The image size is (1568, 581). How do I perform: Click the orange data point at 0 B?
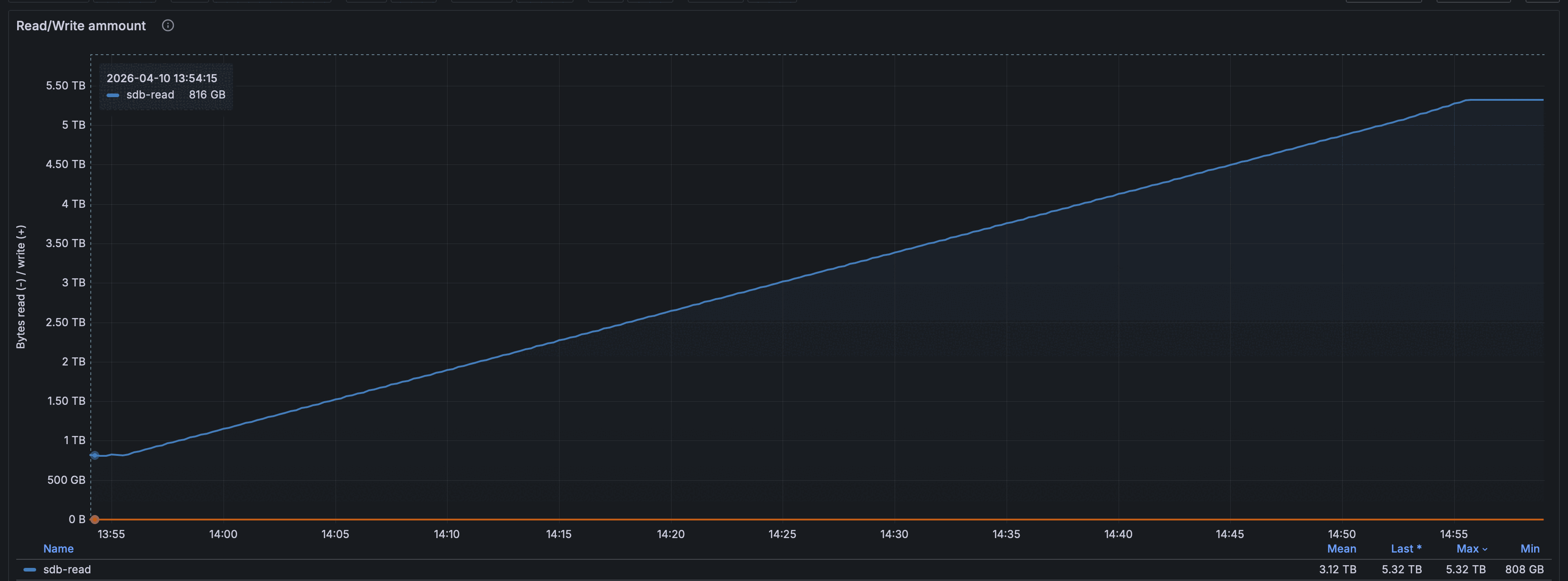click(94, 520)
